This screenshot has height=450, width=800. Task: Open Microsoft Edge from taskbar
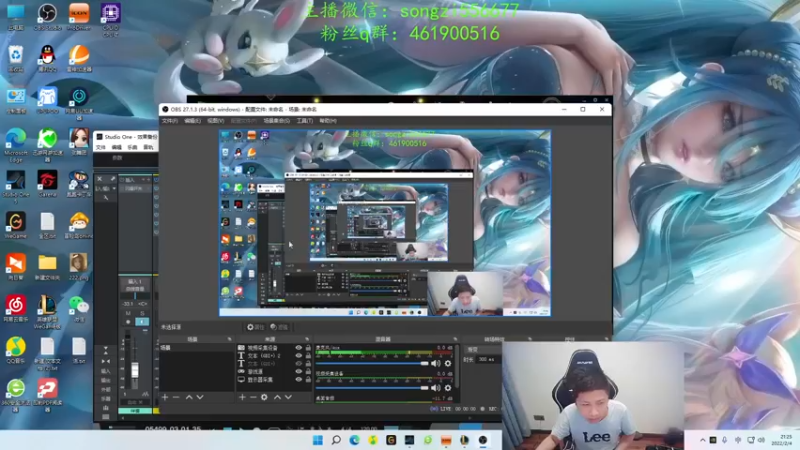354,440
